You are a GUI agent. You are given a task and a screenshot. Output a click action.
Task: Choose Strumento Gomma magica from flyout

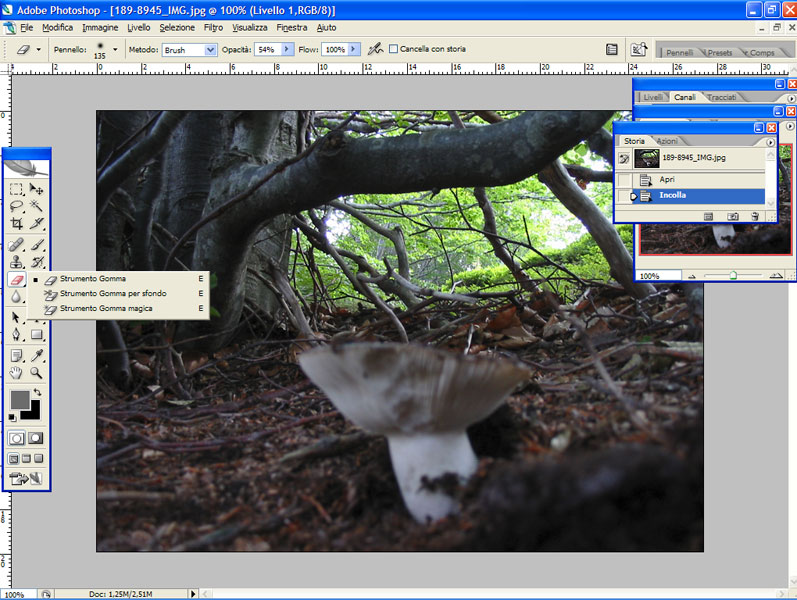coord(118,309)
